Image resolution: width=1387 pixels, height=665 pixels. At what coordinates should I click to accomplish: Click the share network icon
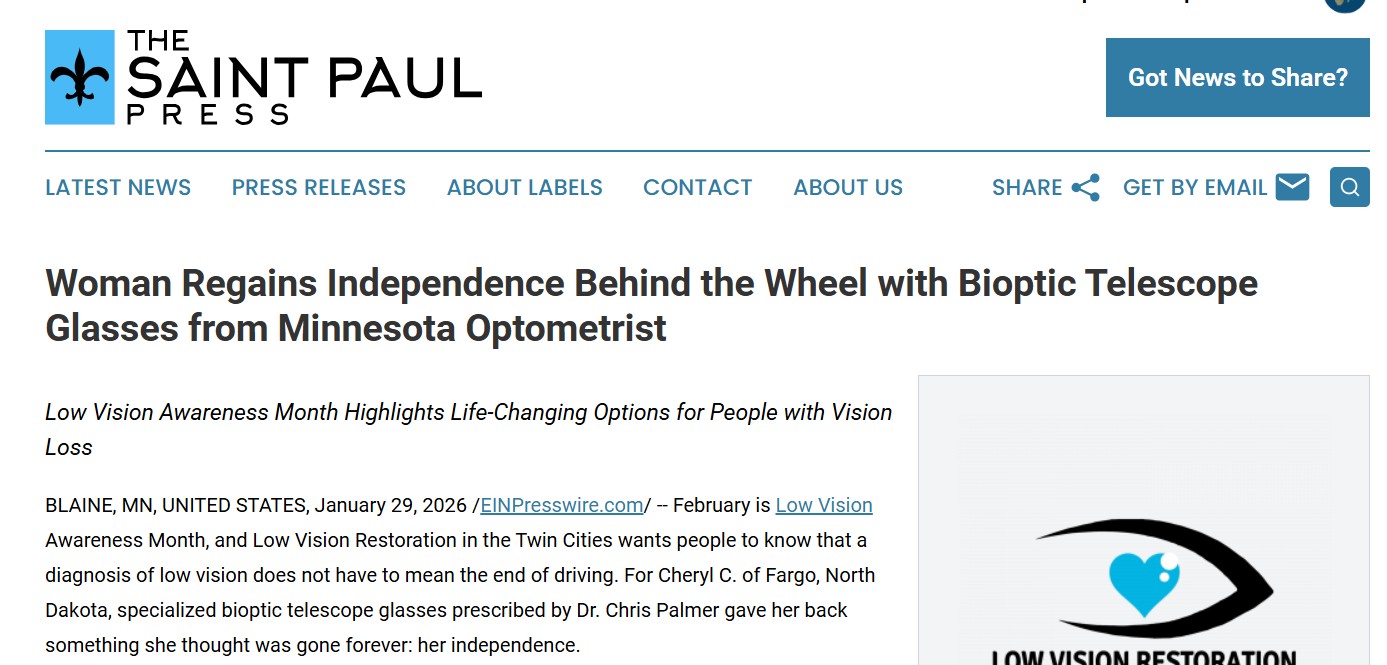click(1085, 188)
